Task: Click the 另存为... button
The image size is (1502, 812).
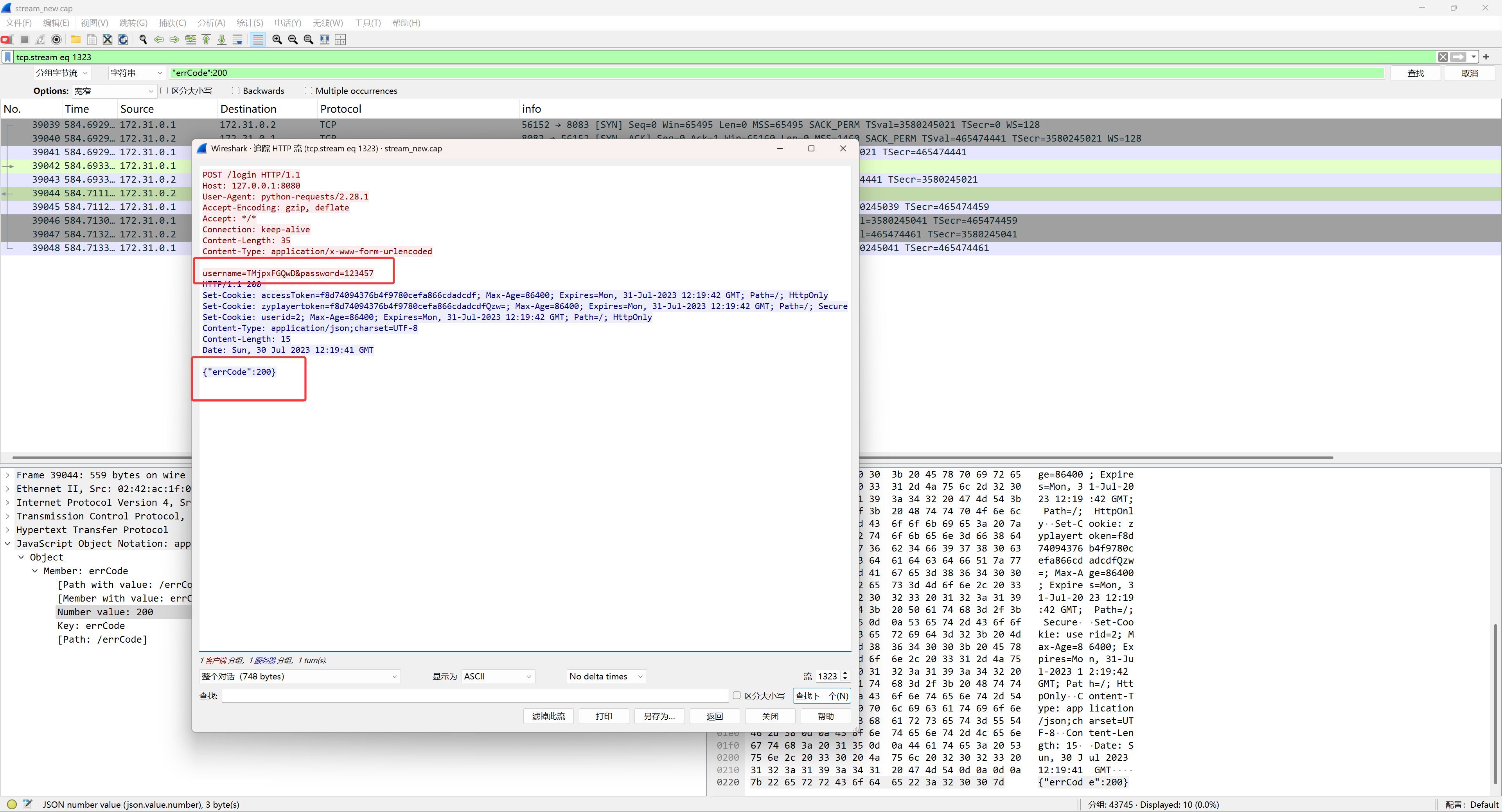Action: click(659, 717)
